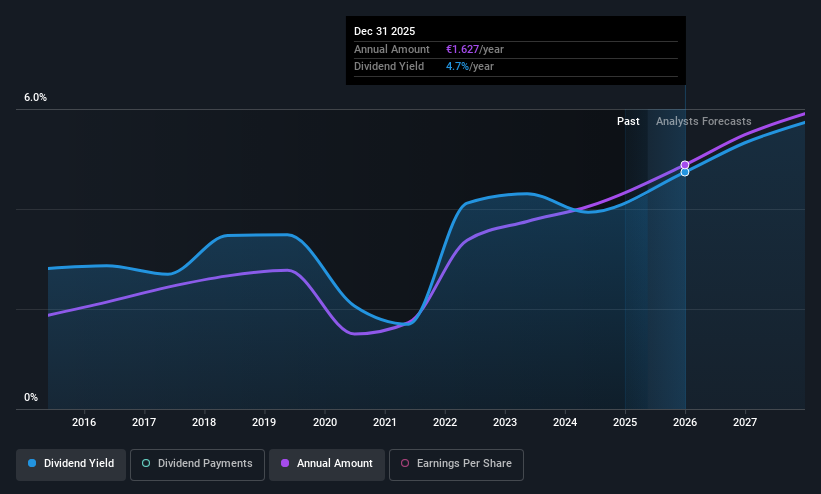The image size is (821, 494).
Task: Click the blue data point marker at 2026
Action: pyautogui.click(x=684, y=172)
